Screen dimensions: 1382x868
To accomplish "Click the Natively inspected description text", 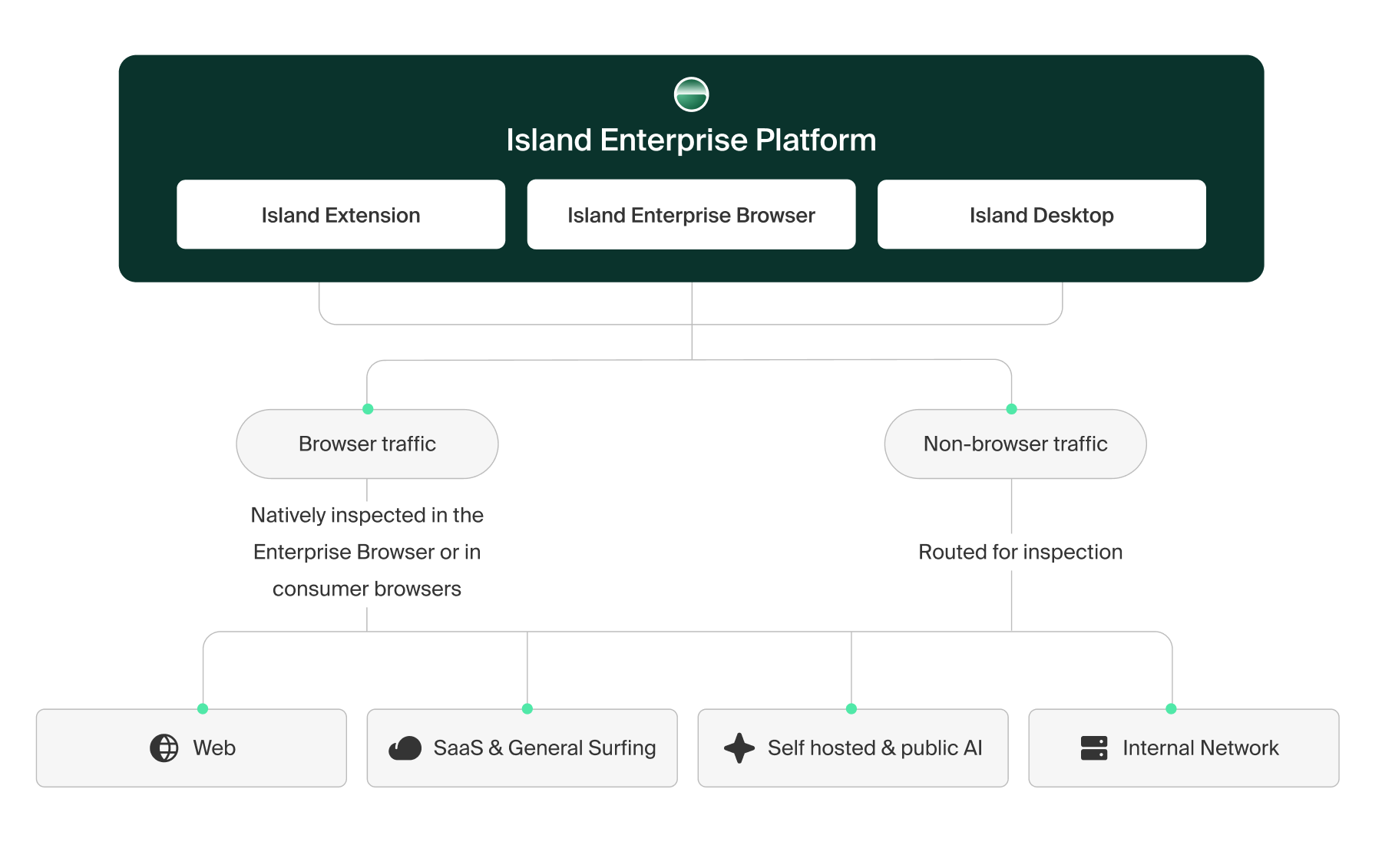I will click(x=367, y=552).
